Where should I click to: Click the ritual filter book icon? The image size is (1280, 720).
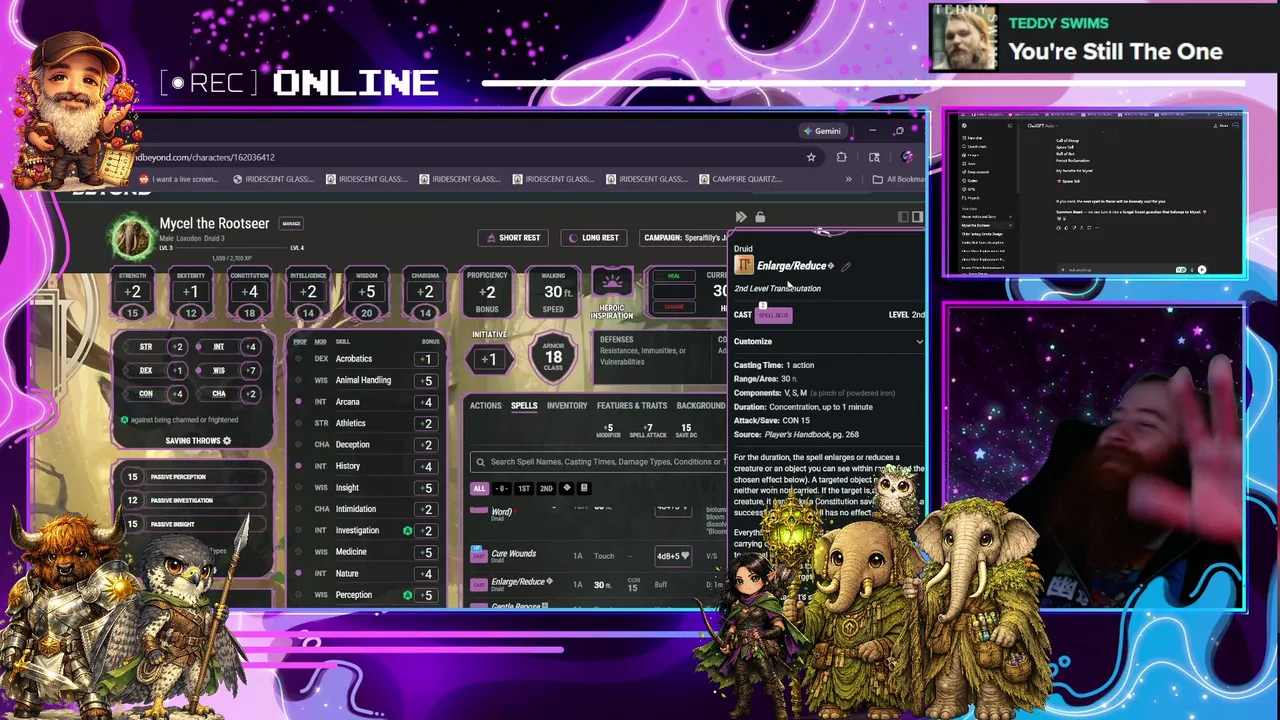pos(584,488)
